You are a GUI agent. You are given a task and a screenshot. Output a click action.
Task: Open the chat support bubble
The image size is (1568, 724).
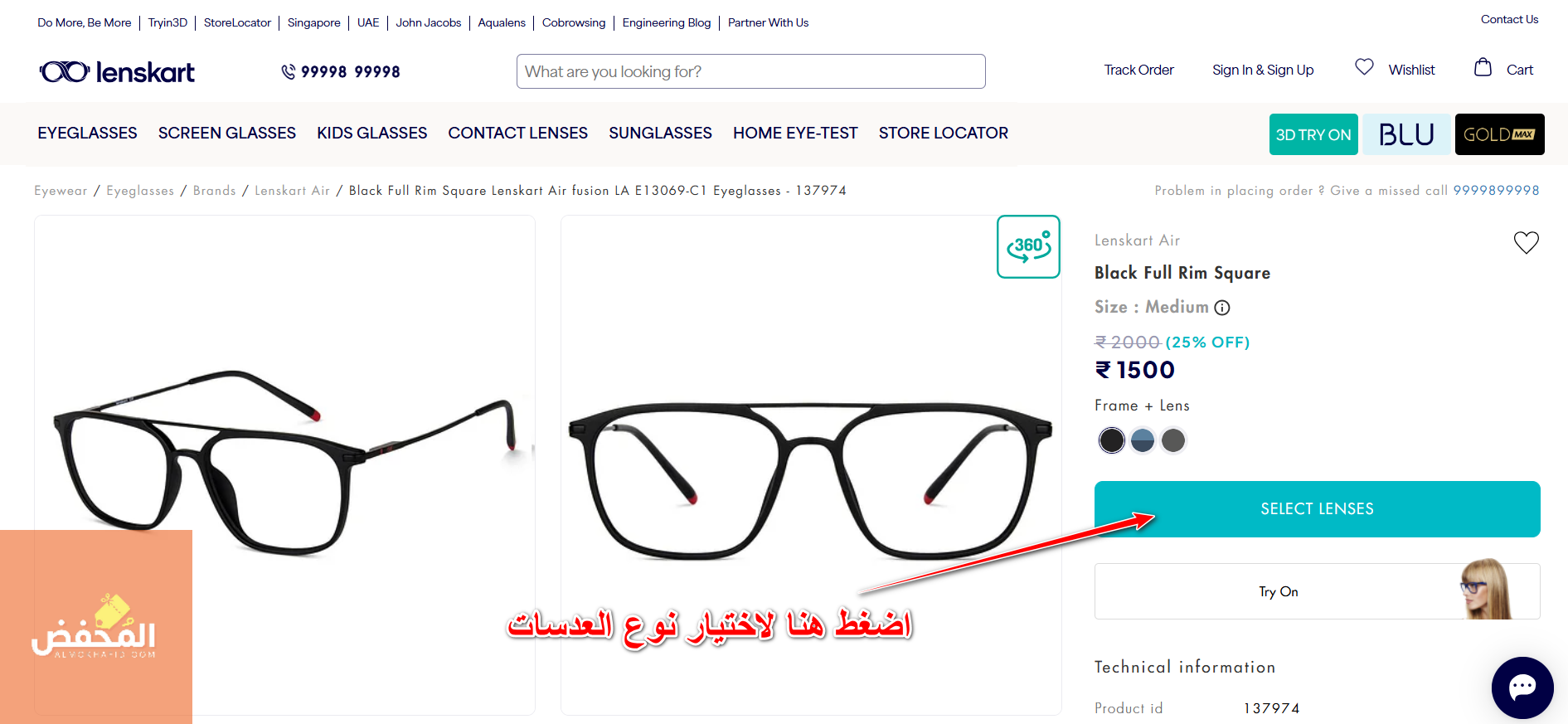coord(1522,688)
